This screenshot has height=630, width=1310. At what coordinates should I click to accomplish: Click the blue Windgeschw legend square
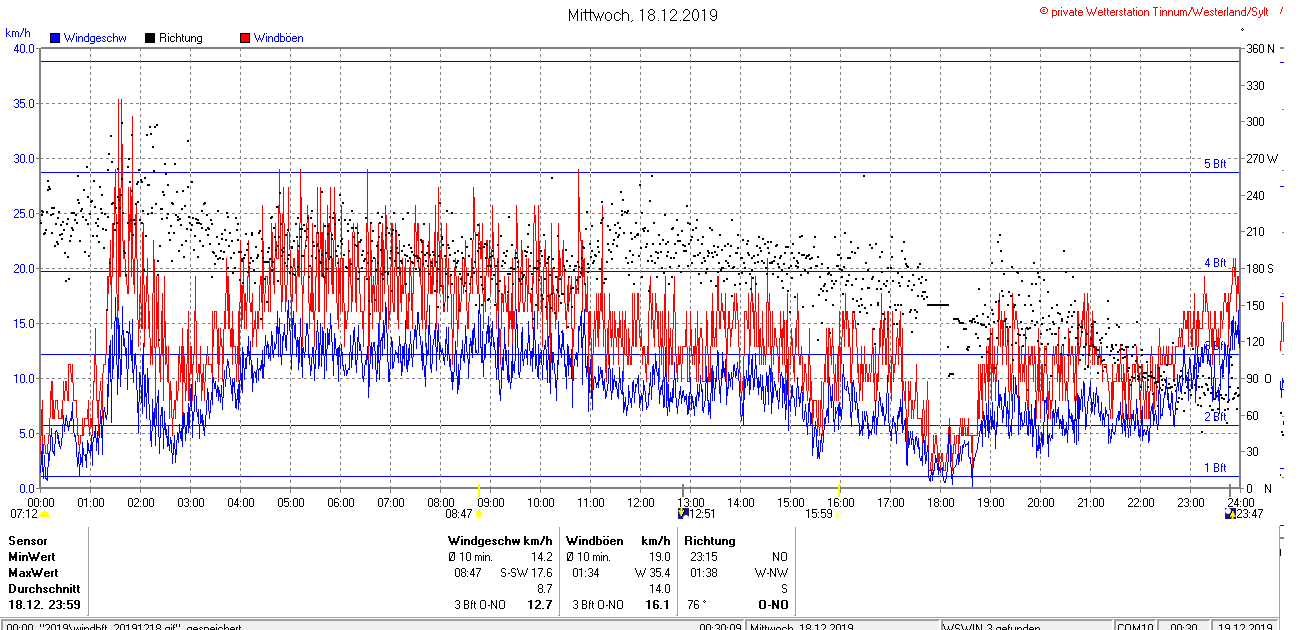tap(54, 38)
